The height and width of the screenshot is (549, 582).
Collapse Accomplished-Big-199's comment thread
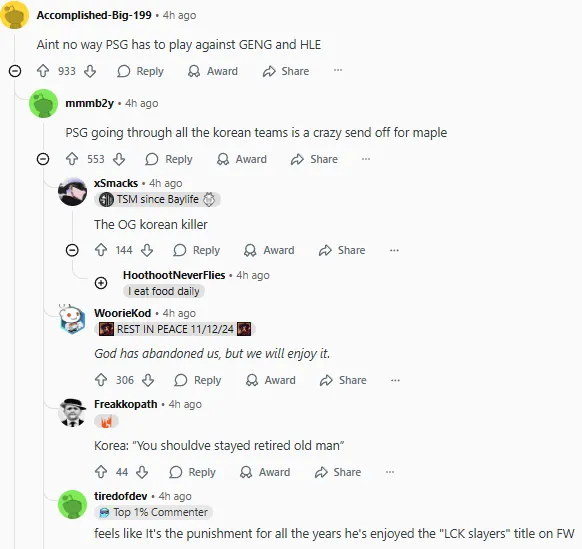pos(15,71)
